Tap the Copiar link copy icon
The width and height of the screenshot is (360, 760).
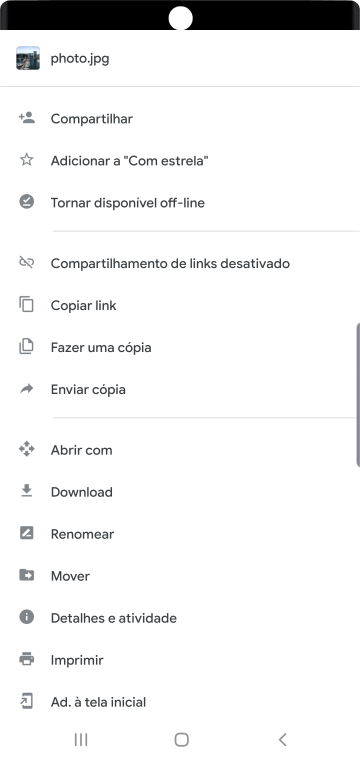click(x=27, y=305)
